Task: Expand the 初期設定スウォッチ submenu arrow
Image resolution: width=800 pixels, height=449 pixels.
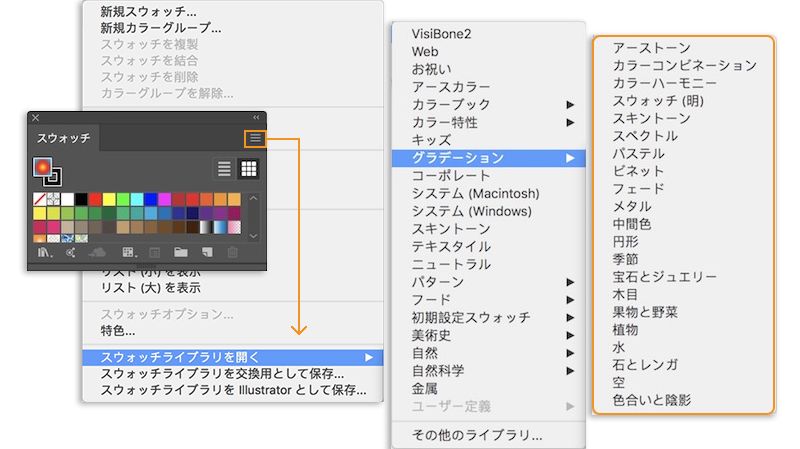Action: pos(570,317)
